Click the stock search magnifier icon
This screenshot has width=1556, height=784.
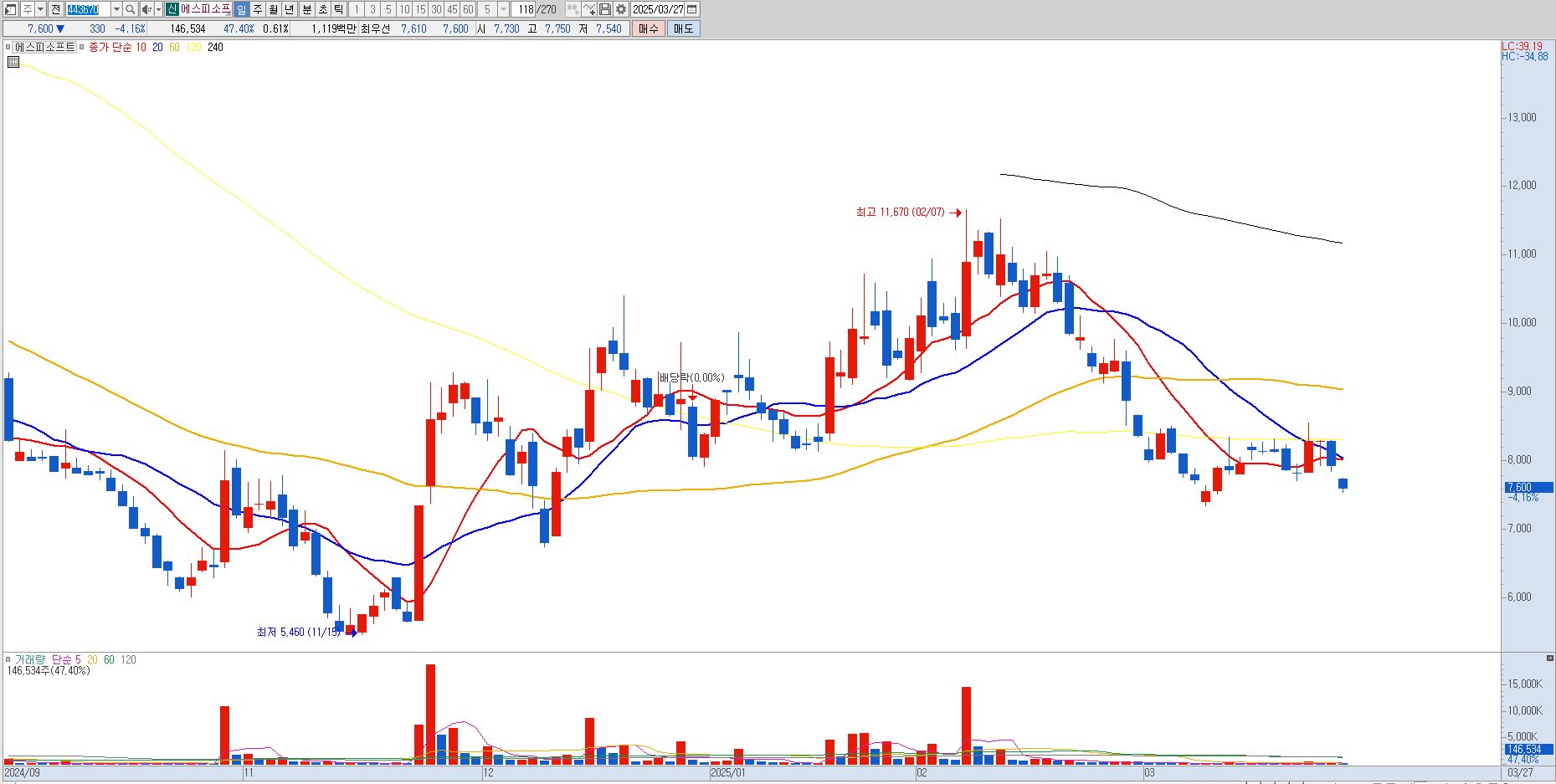coord(131,9)
